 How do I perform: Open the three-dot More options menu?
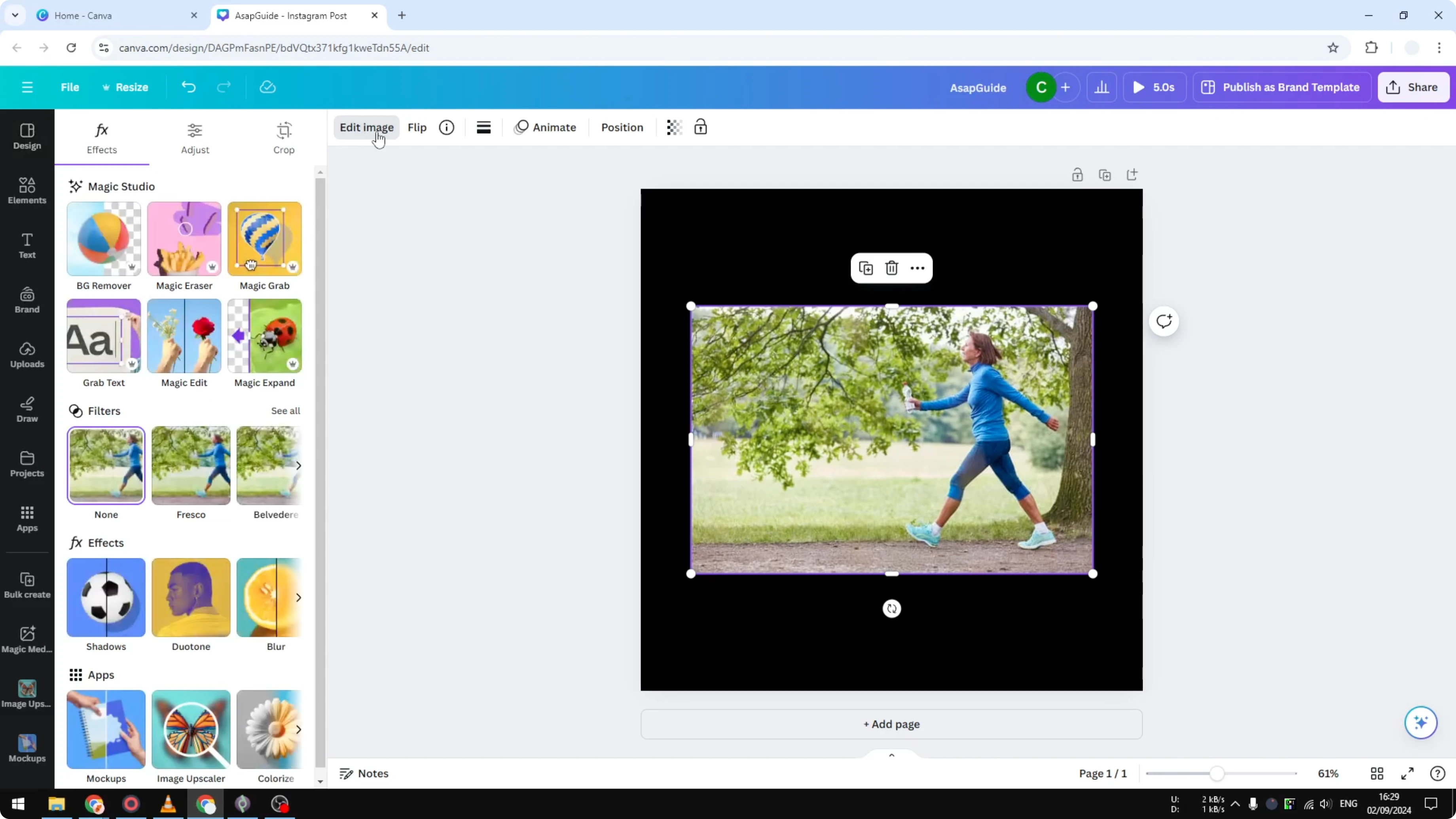918,268
